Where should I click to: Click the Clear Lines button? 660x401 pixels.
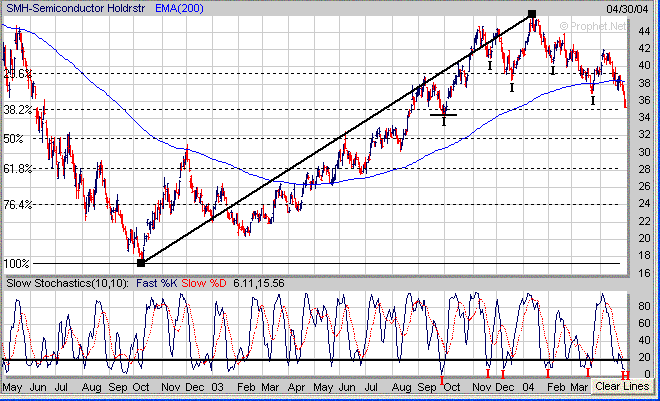pos(622,386)
